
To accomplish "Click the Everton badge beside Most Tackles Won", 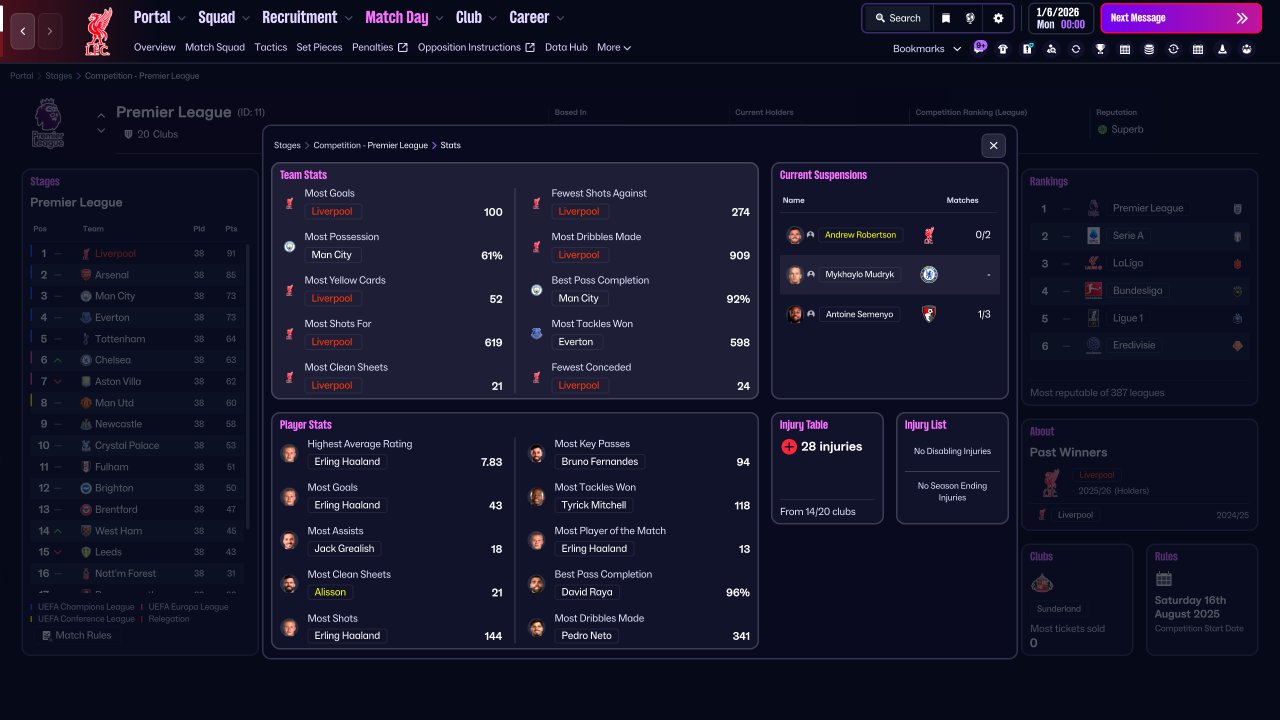I will (x=536, y=333).
